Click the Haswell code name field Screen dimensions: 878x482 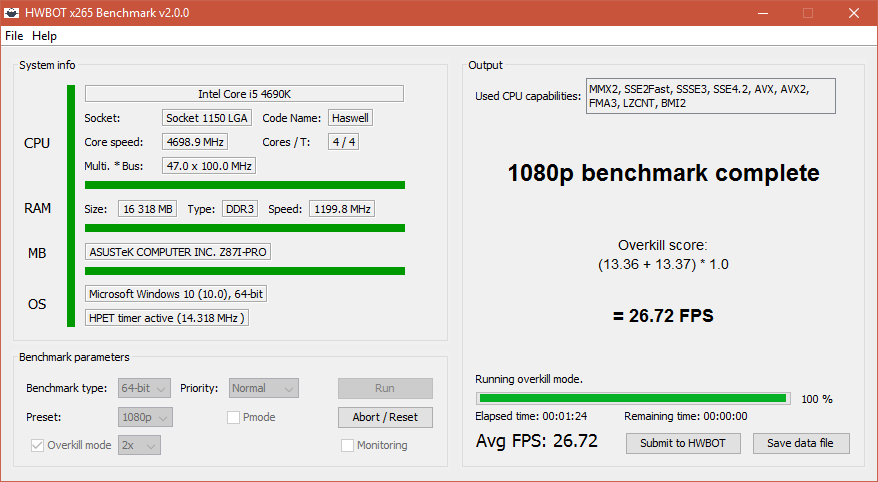click(x=351, y=118)
